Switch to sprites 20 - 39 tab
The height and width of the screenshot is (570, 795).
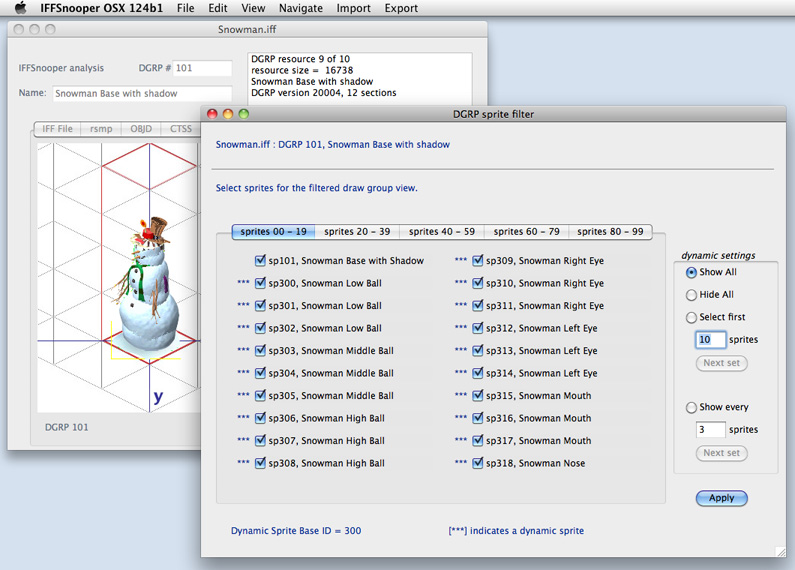pyautogui.click(x=357, y=232)
